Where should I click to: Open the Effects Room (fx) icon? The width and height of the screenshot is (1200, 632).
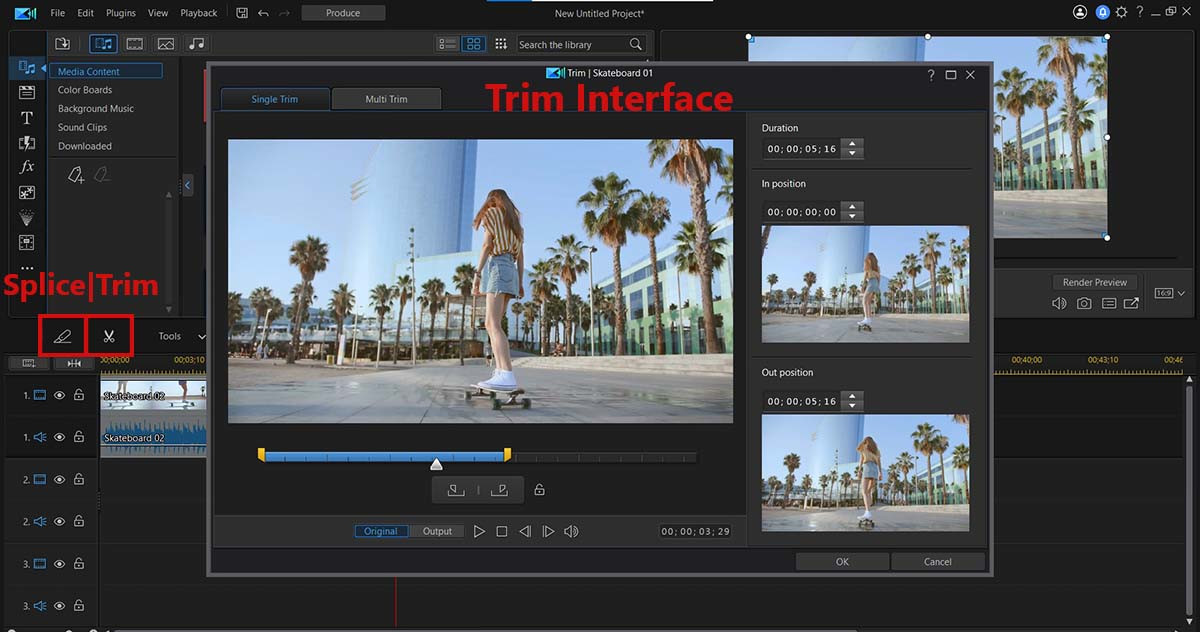(x=26, y=167)
